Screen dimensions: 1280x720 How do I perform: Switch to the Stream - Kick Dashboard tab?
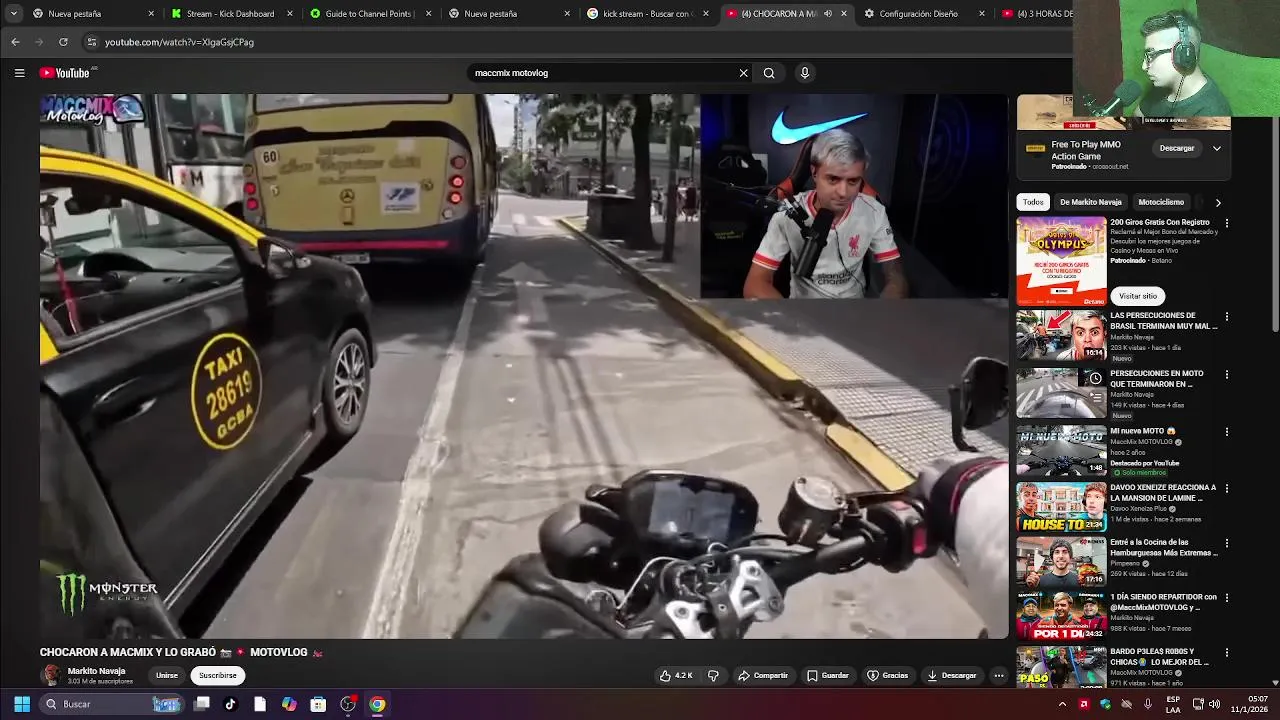[230, 14]
